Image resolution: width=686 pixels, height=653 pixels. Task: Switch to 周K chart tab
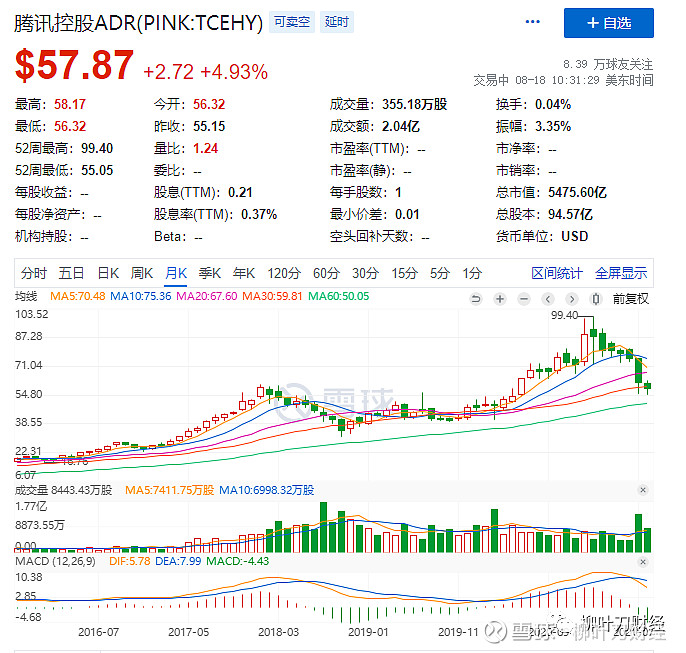pos(142,273)
